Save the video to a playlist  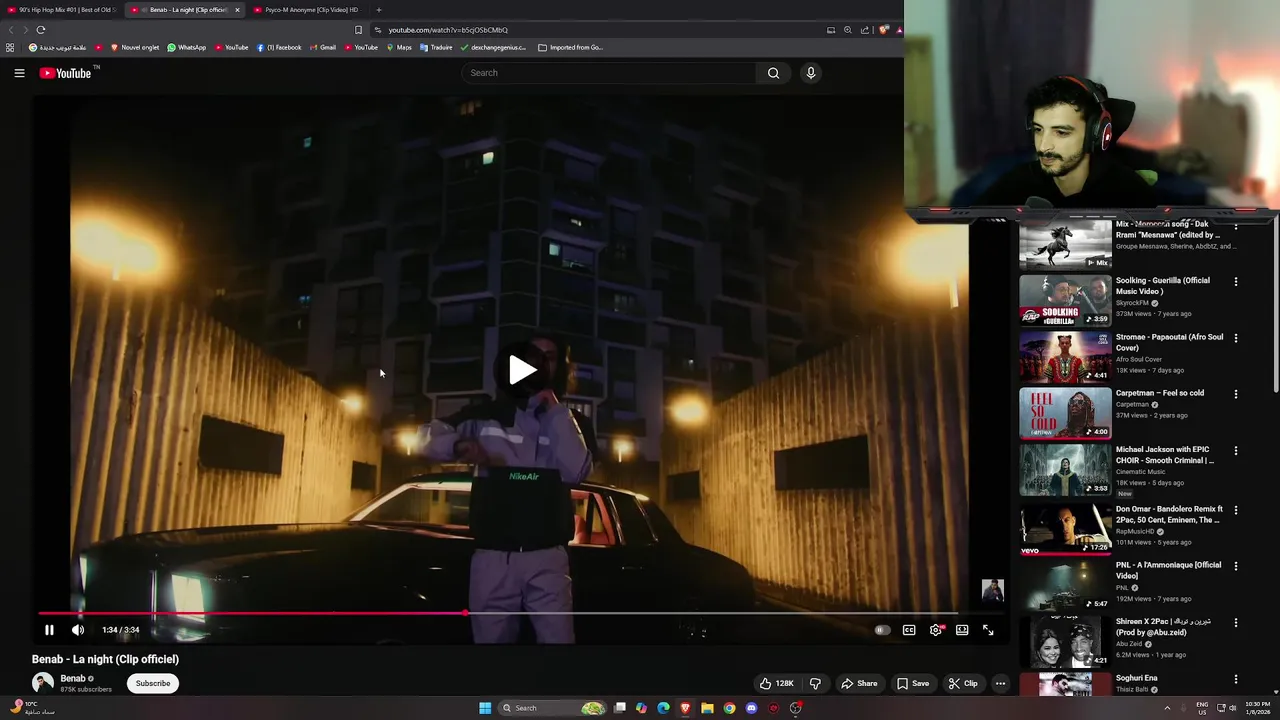pos(913,684)
